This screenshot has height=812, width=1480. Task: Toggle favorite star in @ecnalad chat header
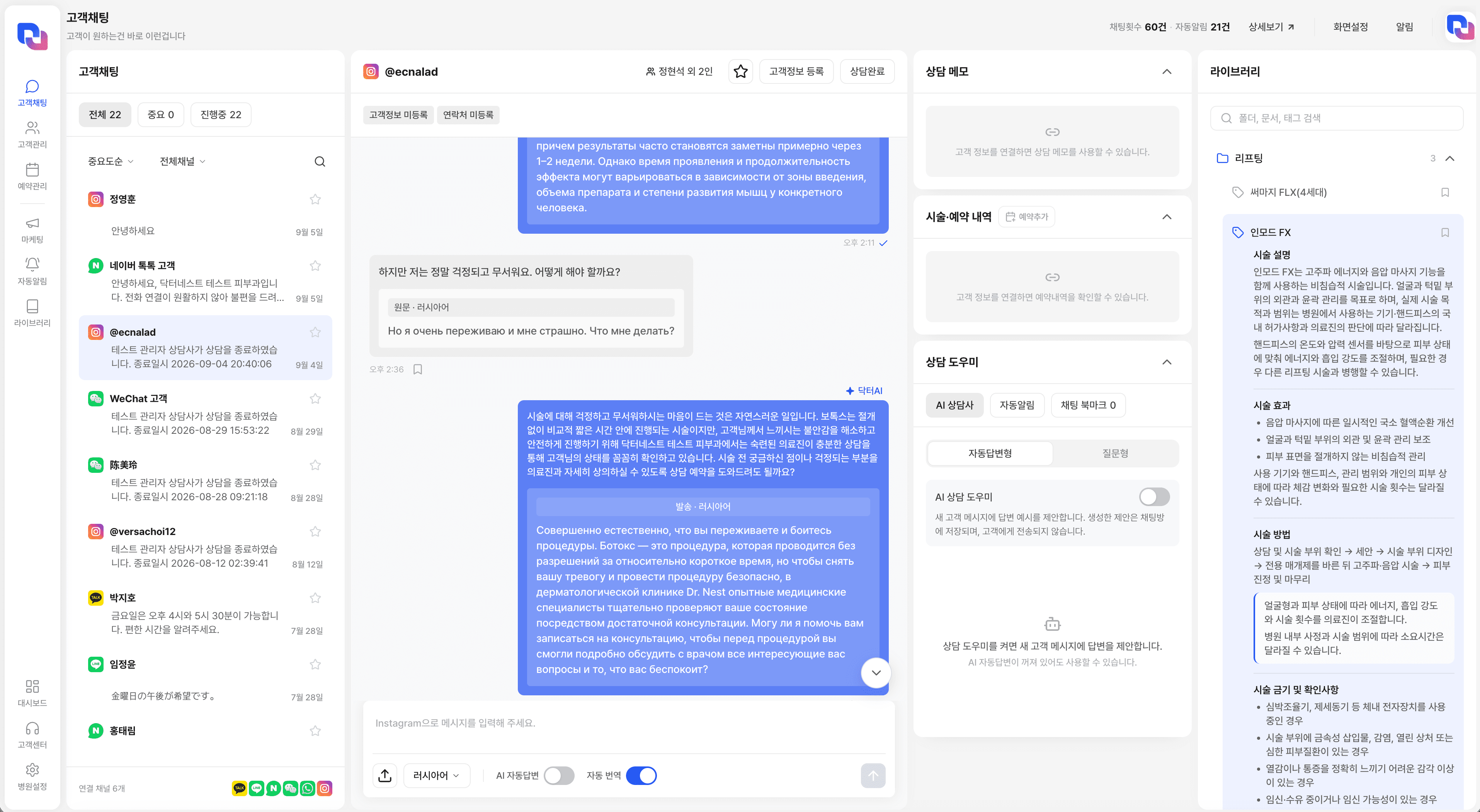point(740,71)
